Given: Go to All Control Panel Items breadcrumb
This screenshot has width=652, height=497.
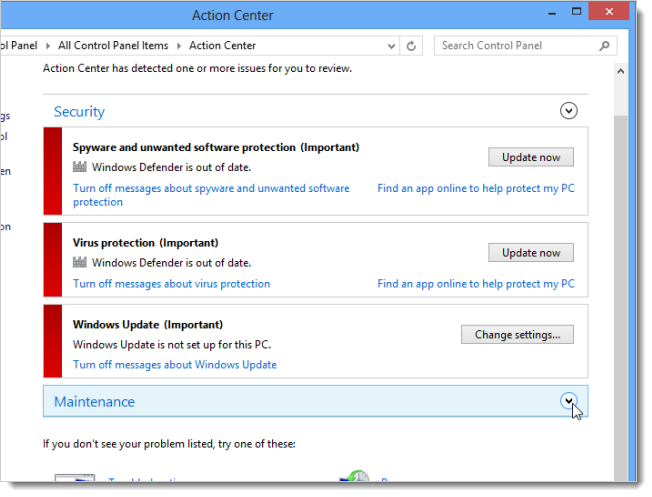Looking at the screenshot, I should [114, 46].
